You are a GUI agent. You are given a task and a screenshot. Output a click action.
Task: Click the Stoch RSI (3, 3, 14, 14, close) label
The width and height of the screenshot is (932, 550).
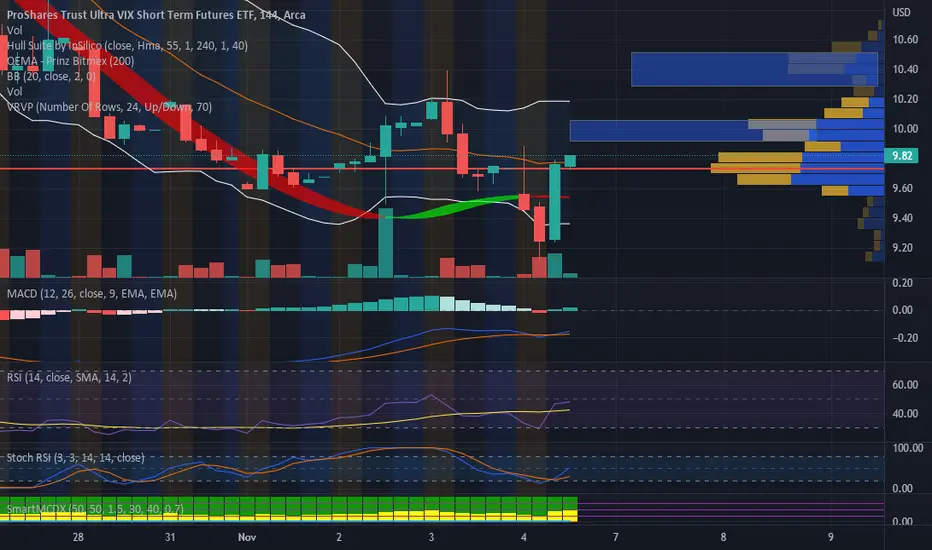tap(75, 457)
